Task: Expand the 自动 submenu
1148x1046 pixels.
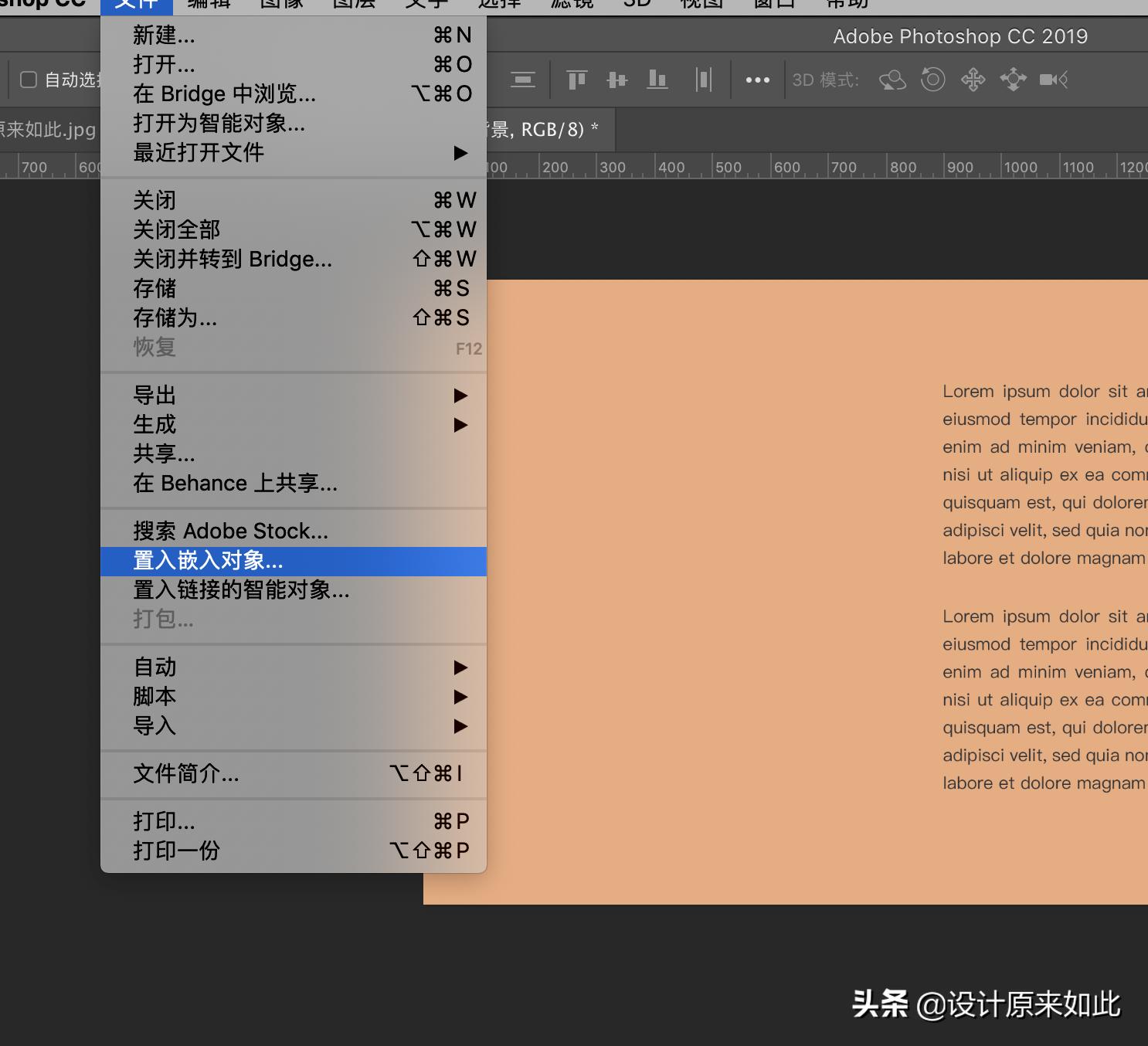Action: pyautogui.click(x=155, y=667)
